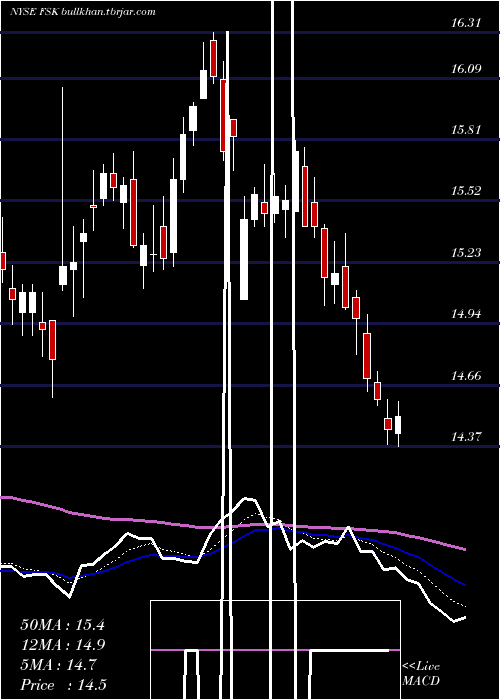
Task: Click the 16.09 price axis label
Action: (x=466, y=68)
